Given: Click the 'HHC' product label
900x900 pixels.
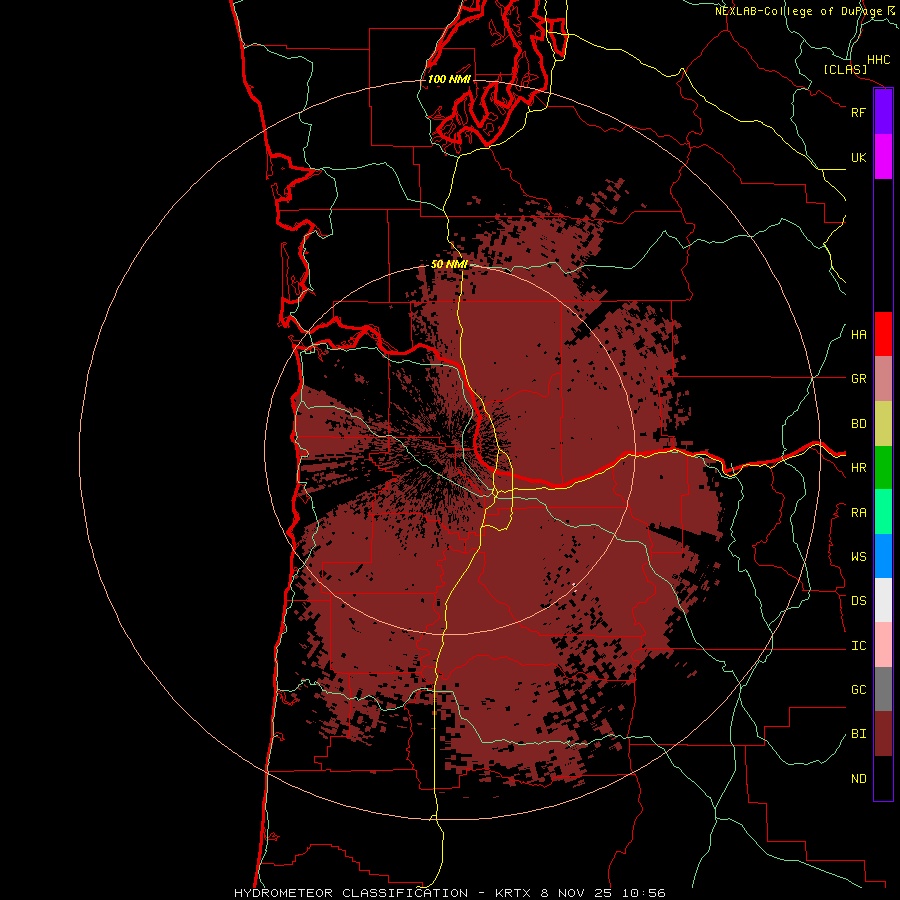Looking at the screenshot, I should pyautogui.click(x=879, y=60).
